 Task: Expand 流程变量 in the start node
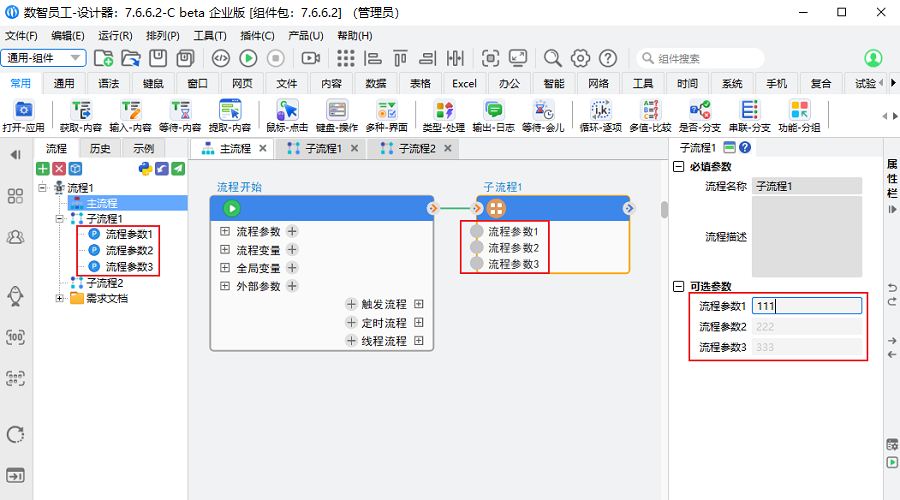225,249
